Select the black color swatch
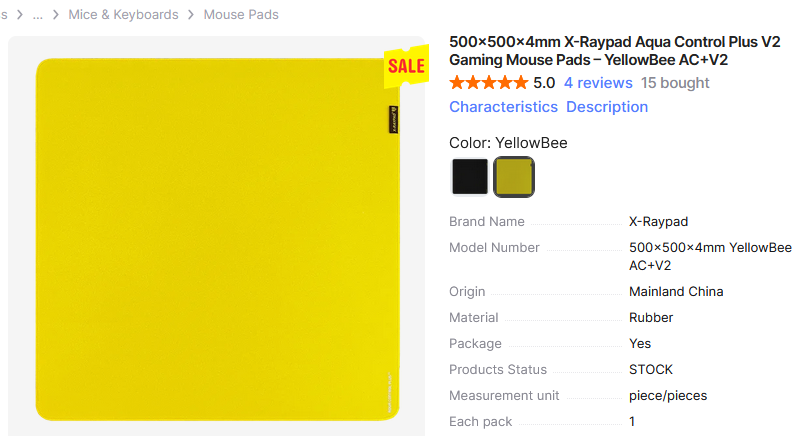793x436 pixels. click(x=470, y=177)
